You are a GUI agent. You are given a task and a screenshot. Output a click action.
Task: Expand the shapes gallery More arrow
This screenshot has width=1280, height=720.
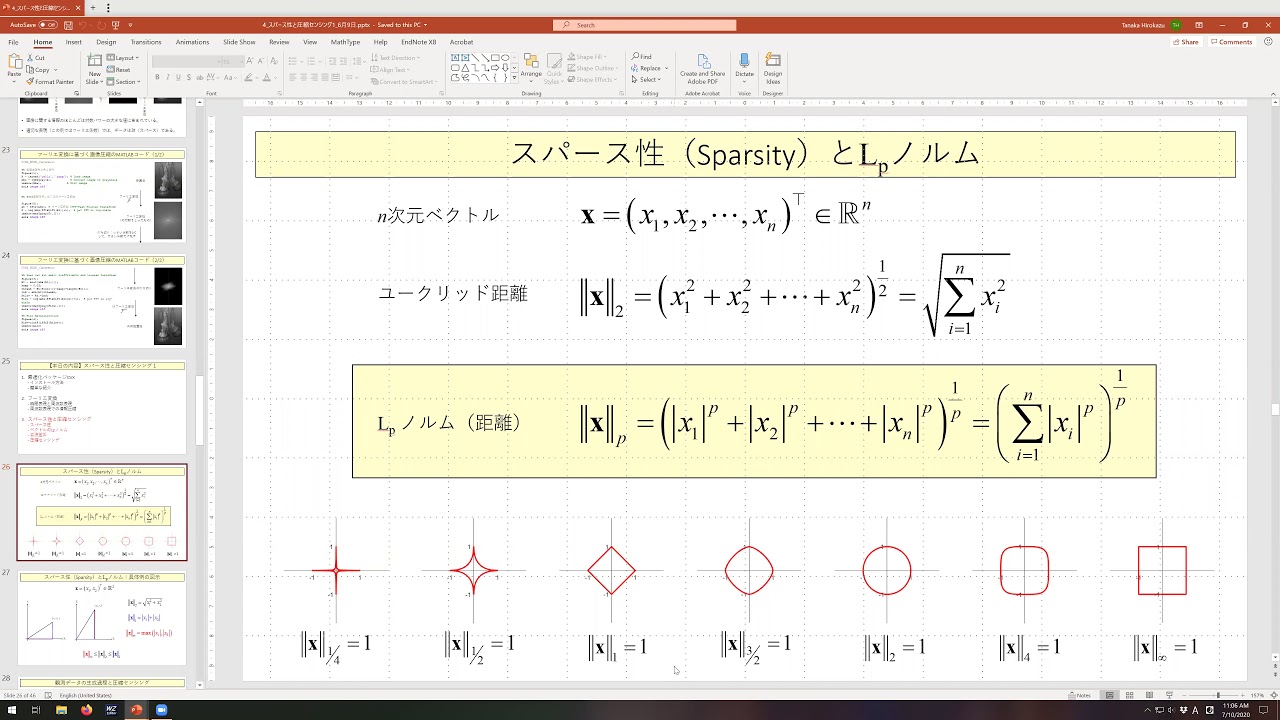[515, 77]
